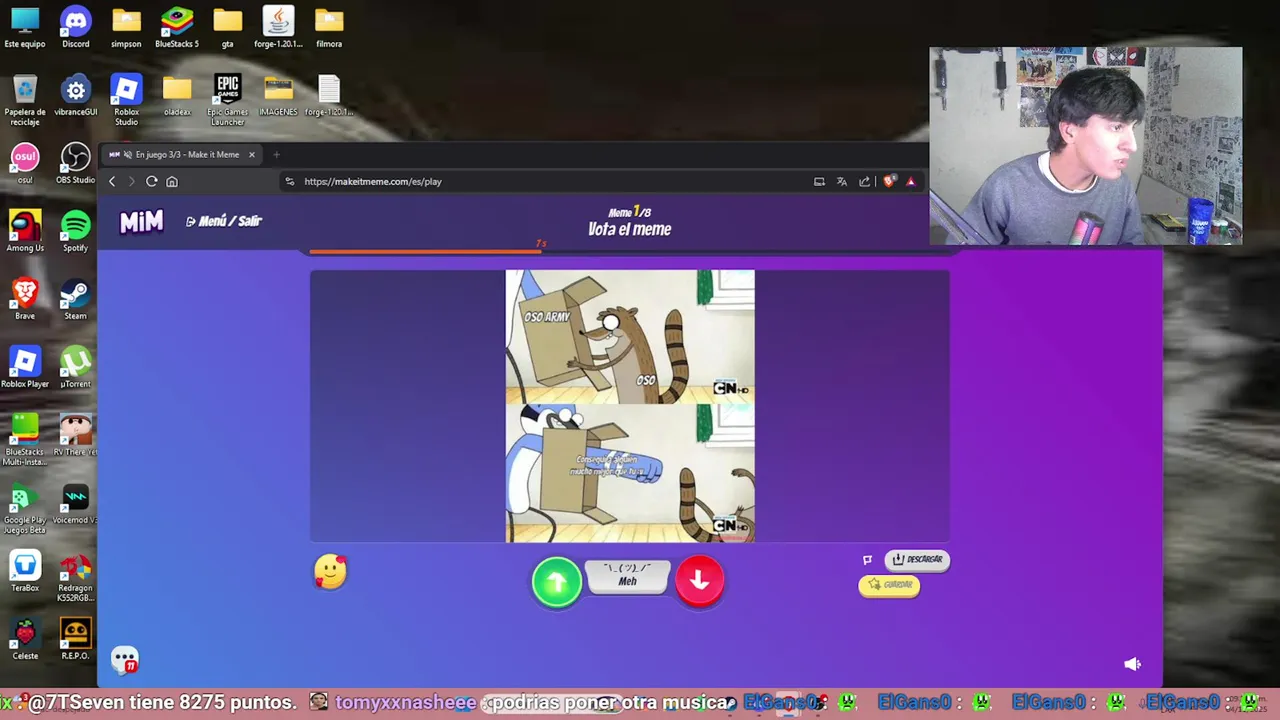This screenshot has height=720, width=1280.
Task: Open the emoji reaction picker
Action: [330, 572]
